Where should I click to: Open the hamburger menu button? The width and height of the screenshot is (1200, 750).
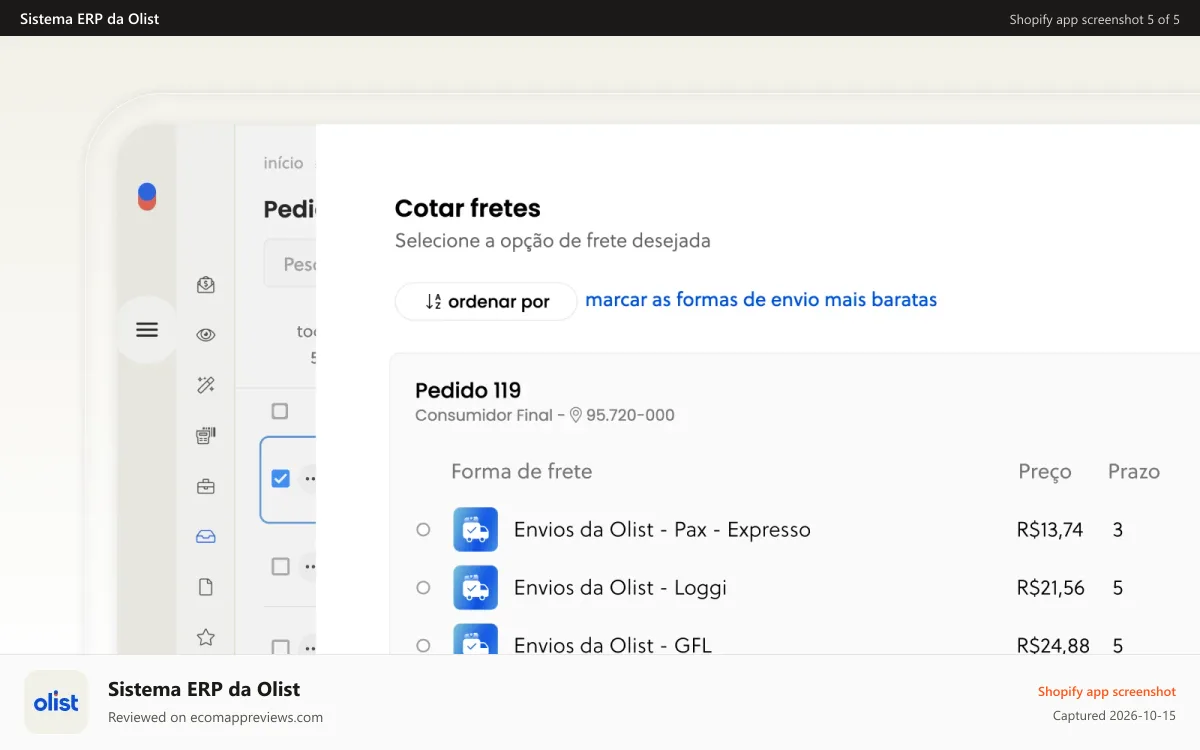pos(147,329)
